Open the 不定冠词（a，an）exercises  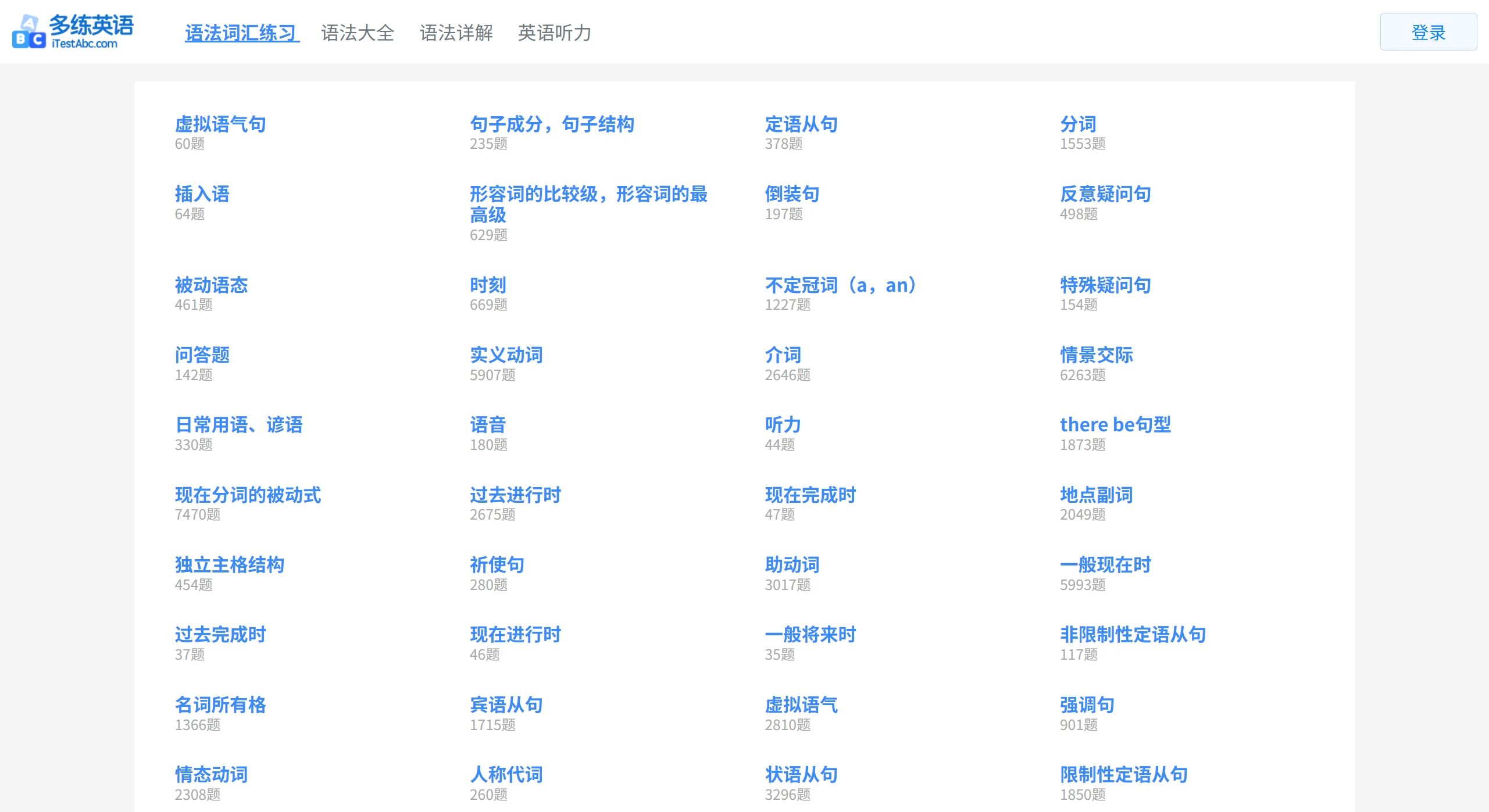click(x=841, y=285)
